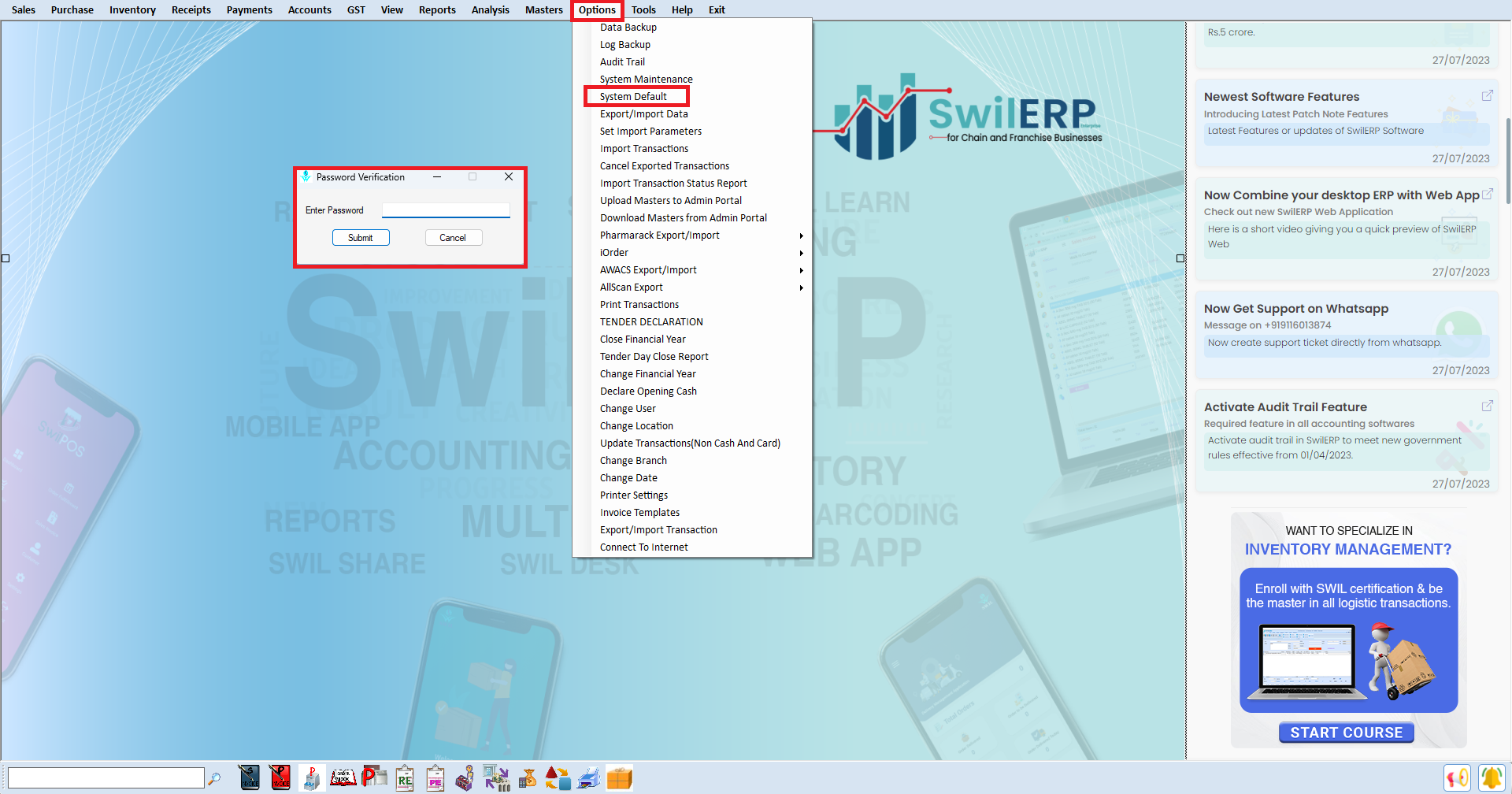Click the cashier counter toolbar icon
1512x794 pixels.
point(465,777)
